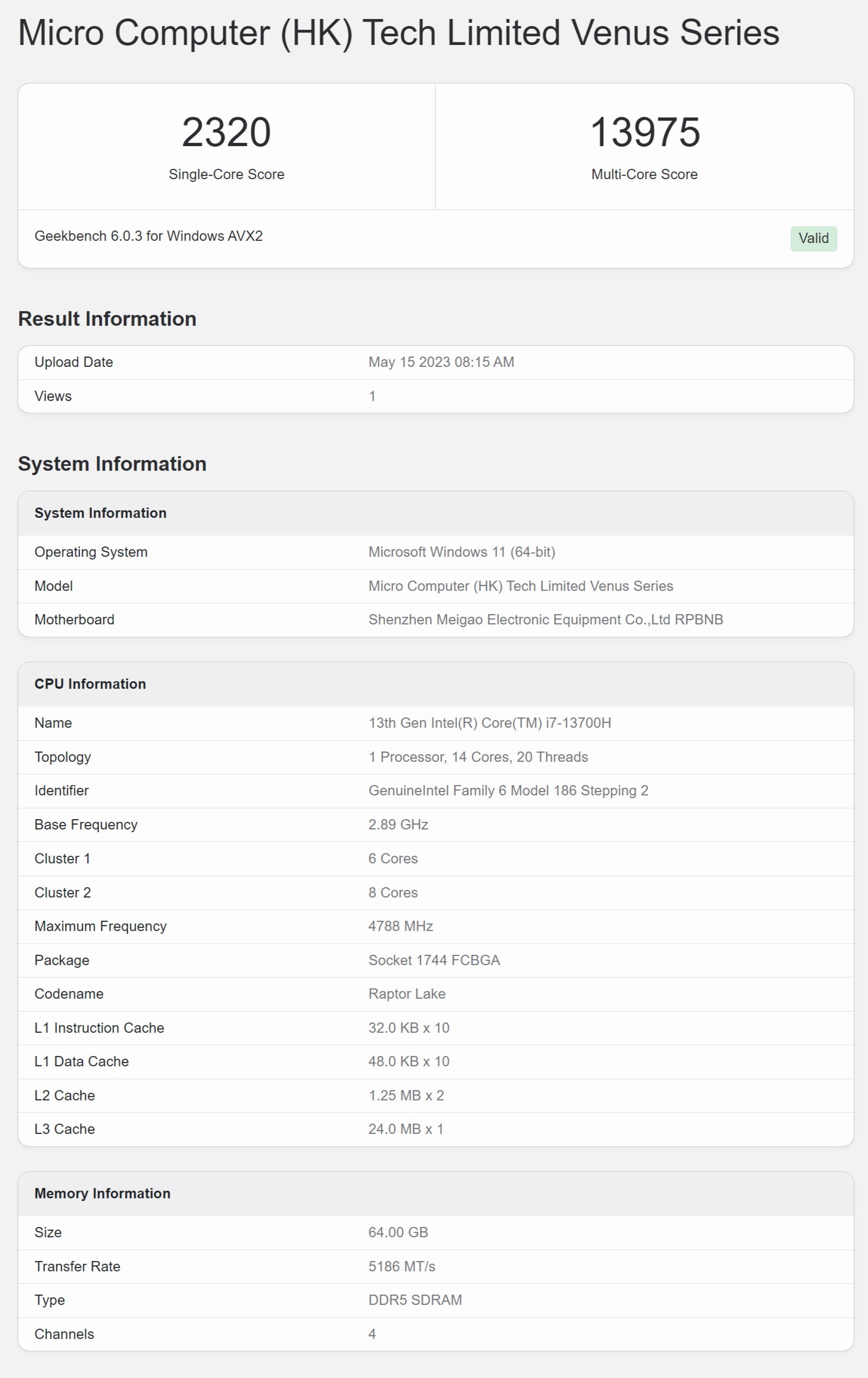Click the page title Venus Series heading
Screen dimensions: 868x1378
(x=398, y=32)
